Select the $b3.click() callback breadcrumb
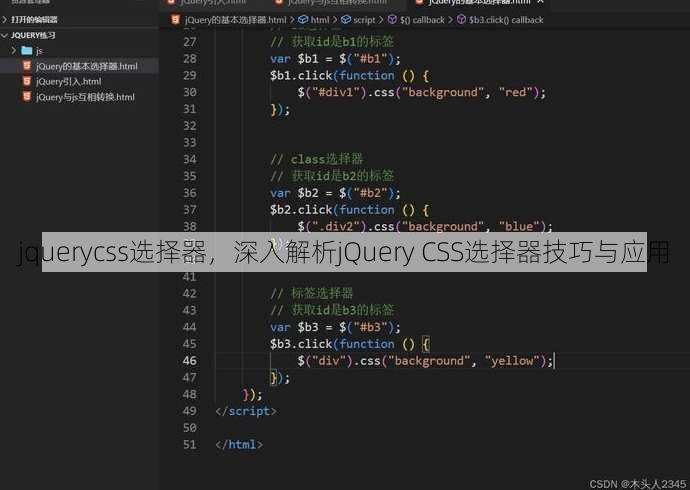This screenshot has height=490, width=690. (x=506, y=20)
